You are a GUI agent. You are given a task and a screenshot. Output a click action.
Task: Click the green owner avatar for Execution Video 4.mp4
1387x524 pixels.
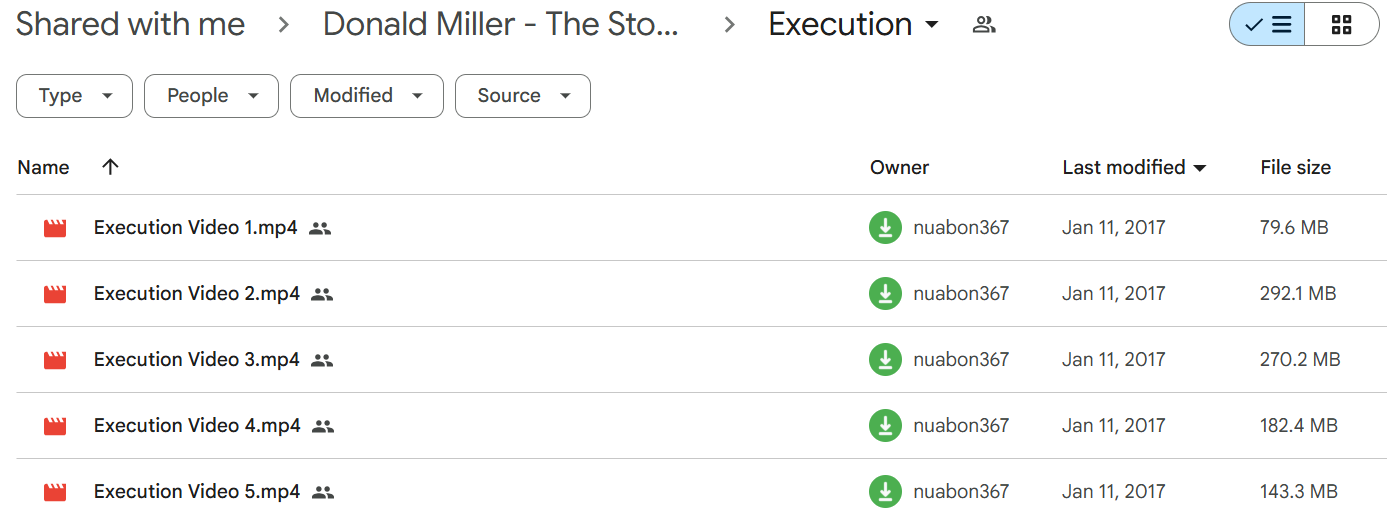885,426
